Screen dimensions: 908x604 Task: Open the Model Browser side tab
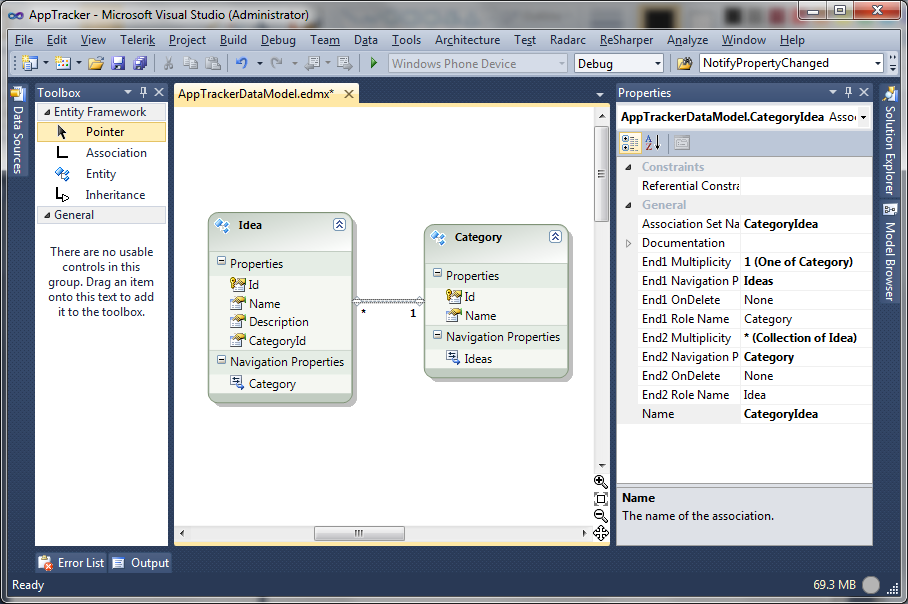pos(889,252)
